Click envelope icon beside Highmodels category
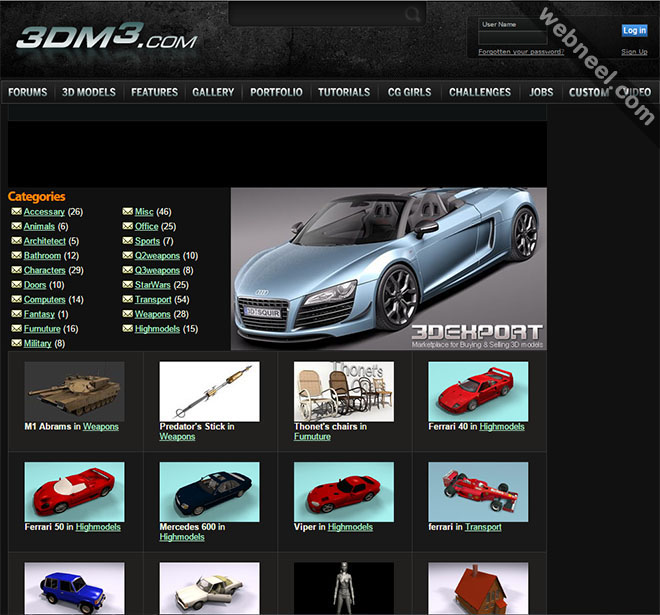Image resolution: width=660 pixels, height=615 pixels. [128, 328]
